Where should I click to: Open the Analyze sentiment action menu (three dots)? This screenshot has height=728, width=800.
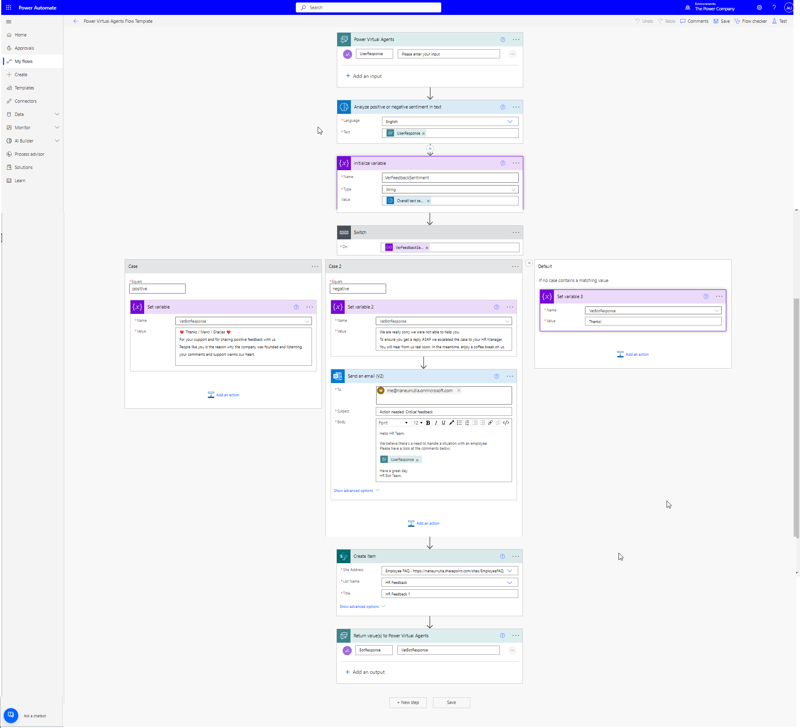[516, 107]
